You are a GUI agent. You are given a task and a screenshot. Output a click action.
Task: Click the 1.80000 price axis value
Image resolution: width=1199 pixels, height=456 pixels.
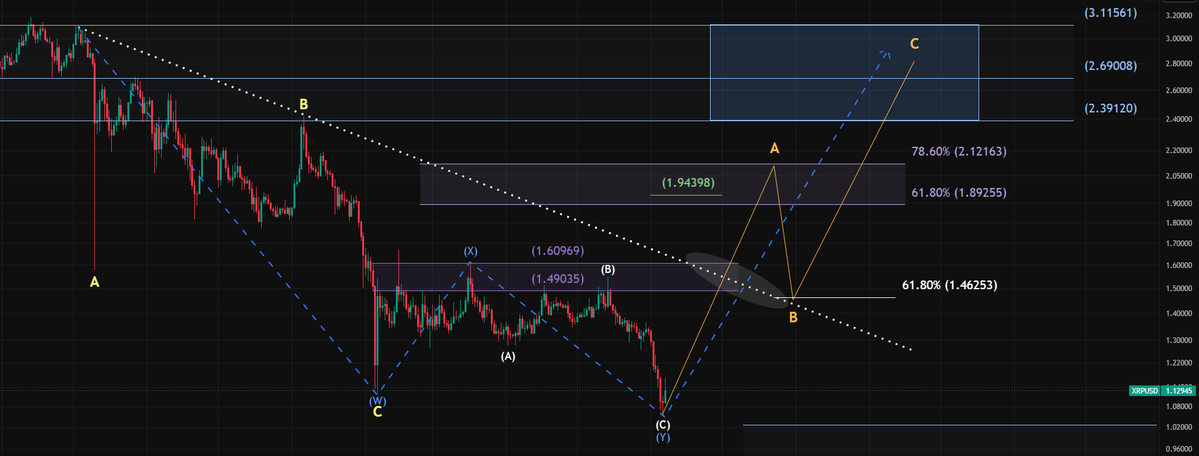[x=1179, y=223]
